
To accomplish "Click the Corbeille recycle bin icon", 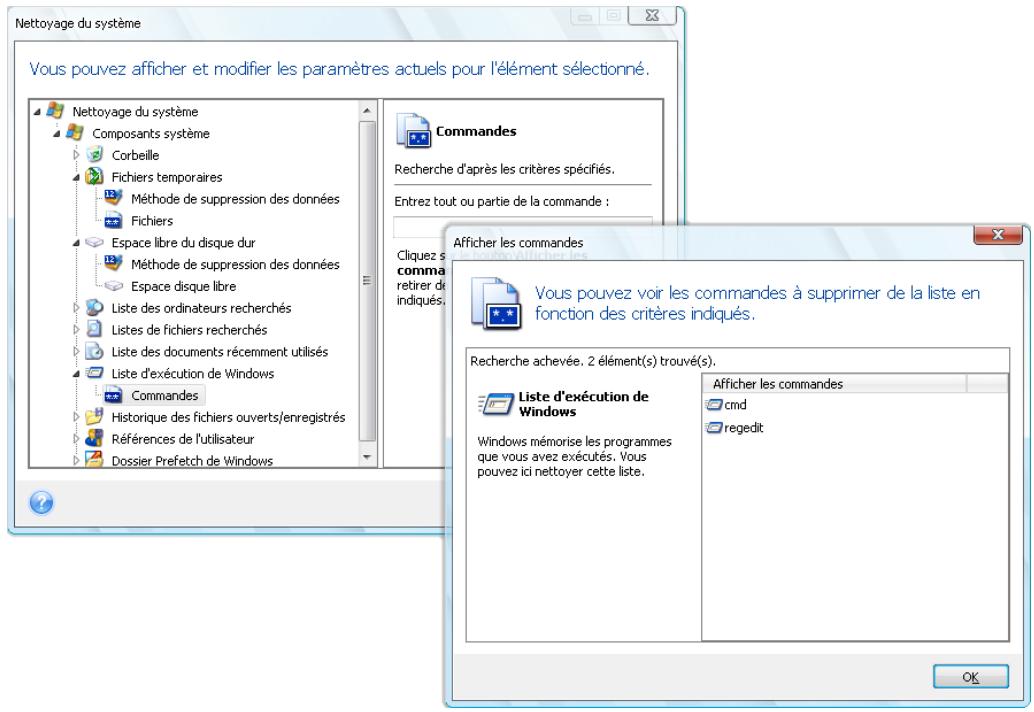I will point(94,154).
